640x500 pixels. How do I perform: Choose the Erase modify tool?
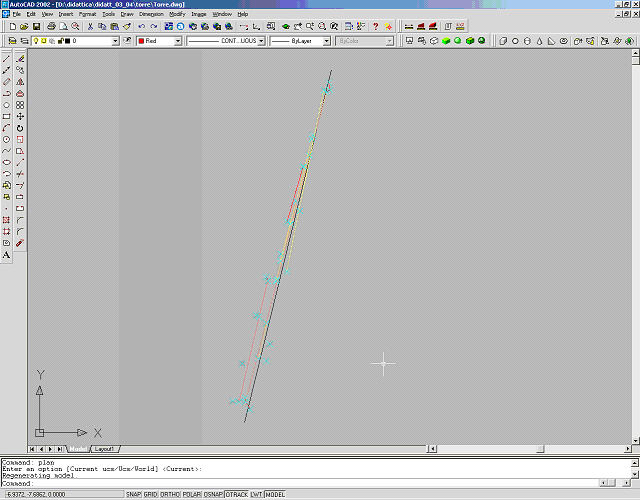[x=20, y=59]
